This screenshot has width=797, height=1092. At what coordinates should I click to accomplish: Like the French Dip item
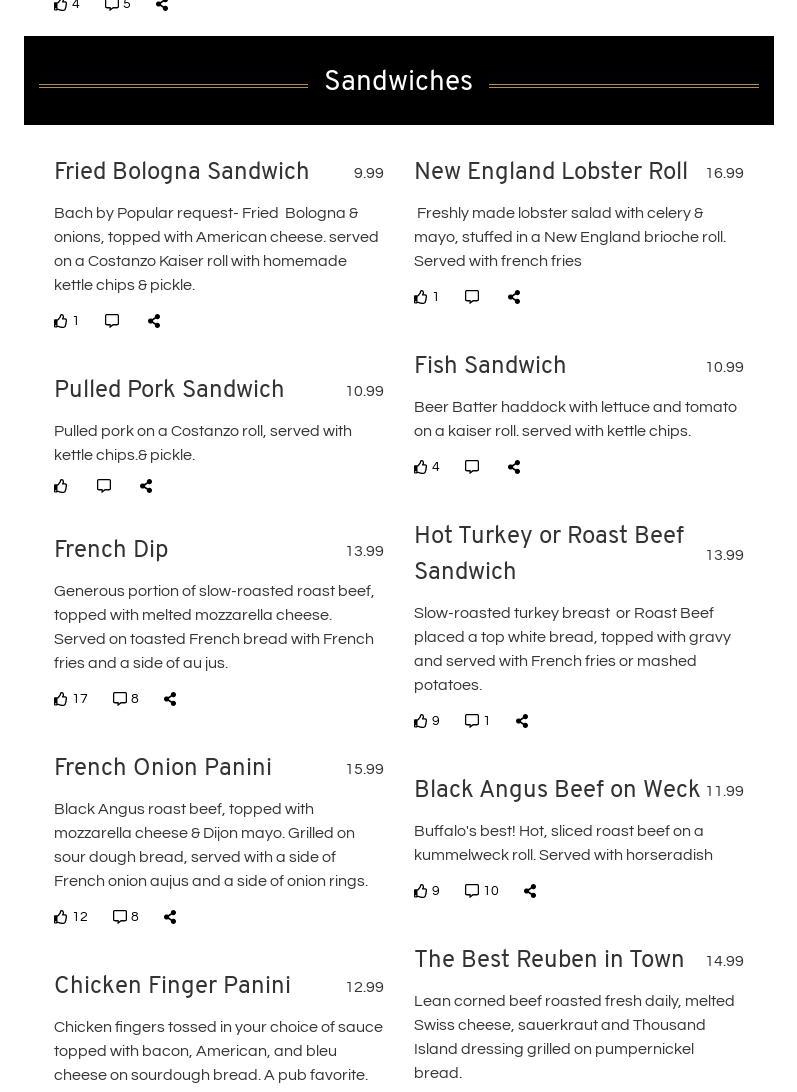61,699
